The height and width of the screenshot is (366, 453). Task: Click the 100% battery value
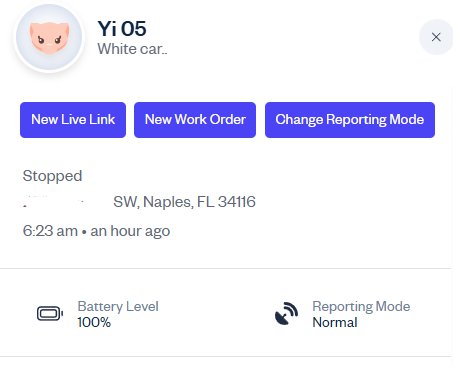(94, 322)
